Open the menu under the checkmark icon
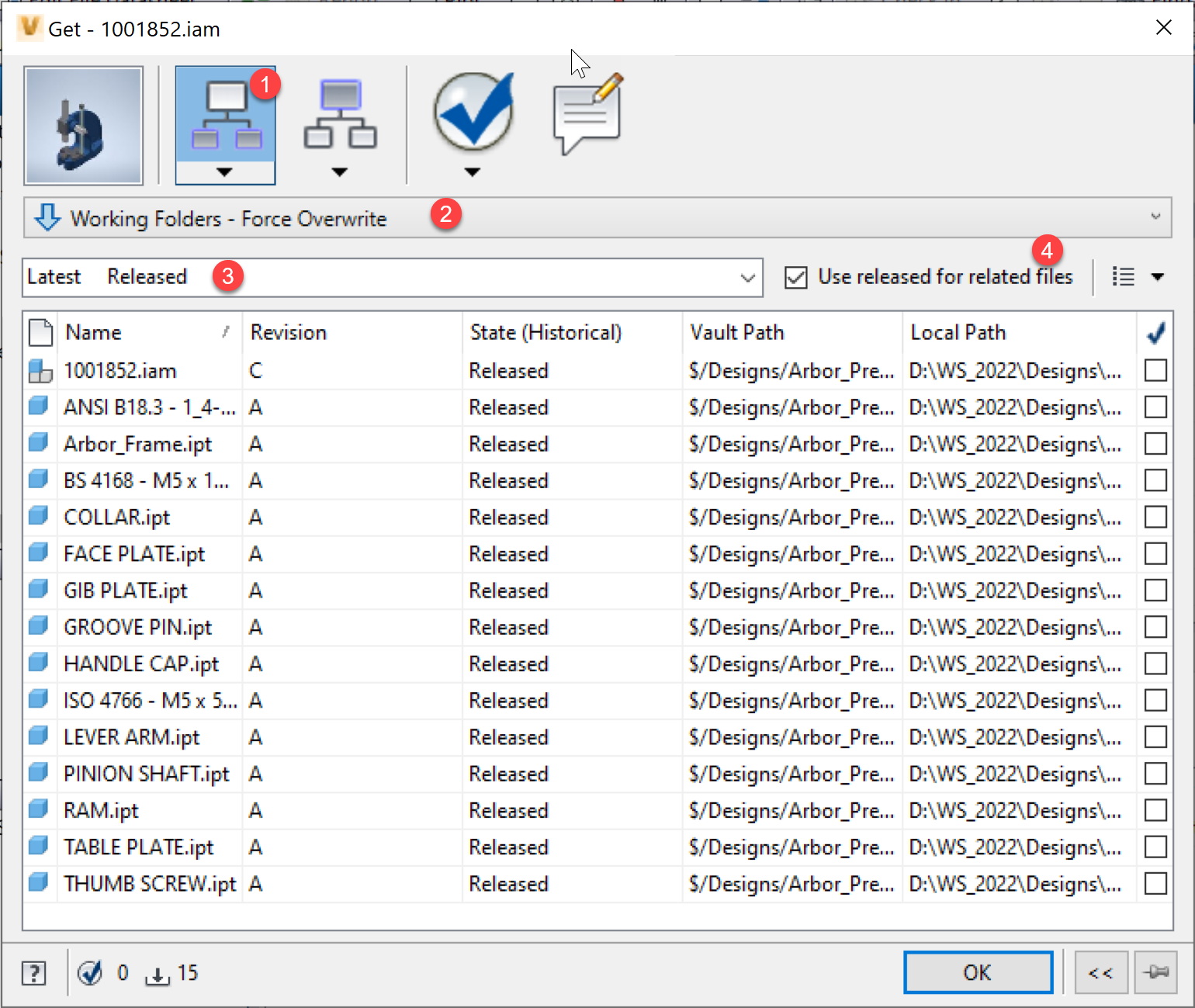Viewport: 1195px width, 1008px height. pyautogui.click(x=472, y=172)
